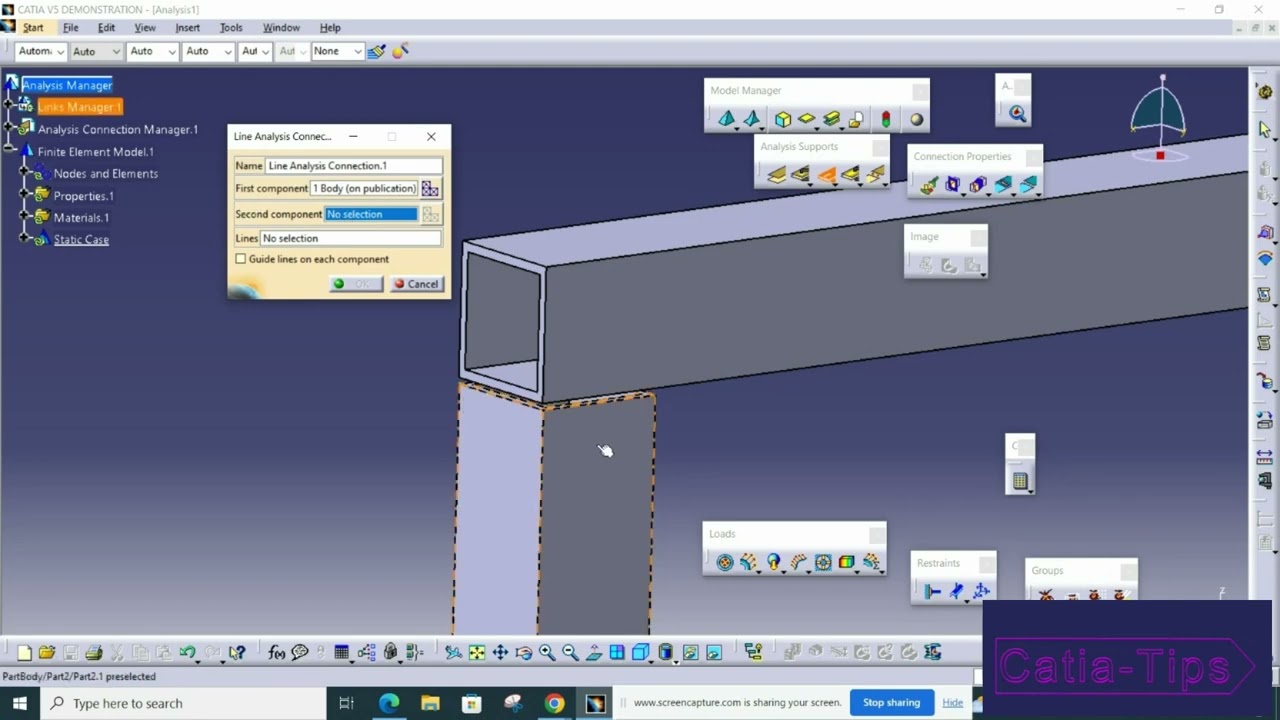
Task: Expand Static Case tree node
Action: point(24,239)
